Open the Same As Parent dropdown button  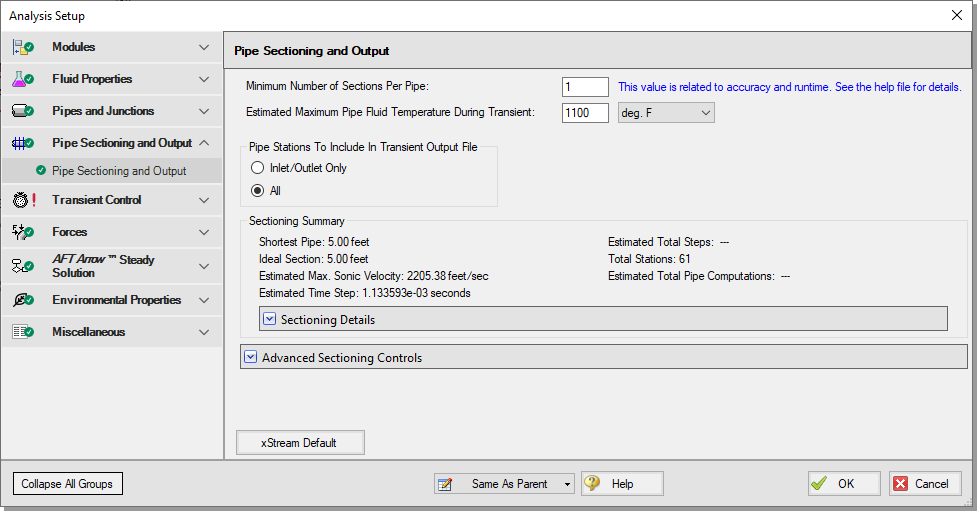click(567, 484)
